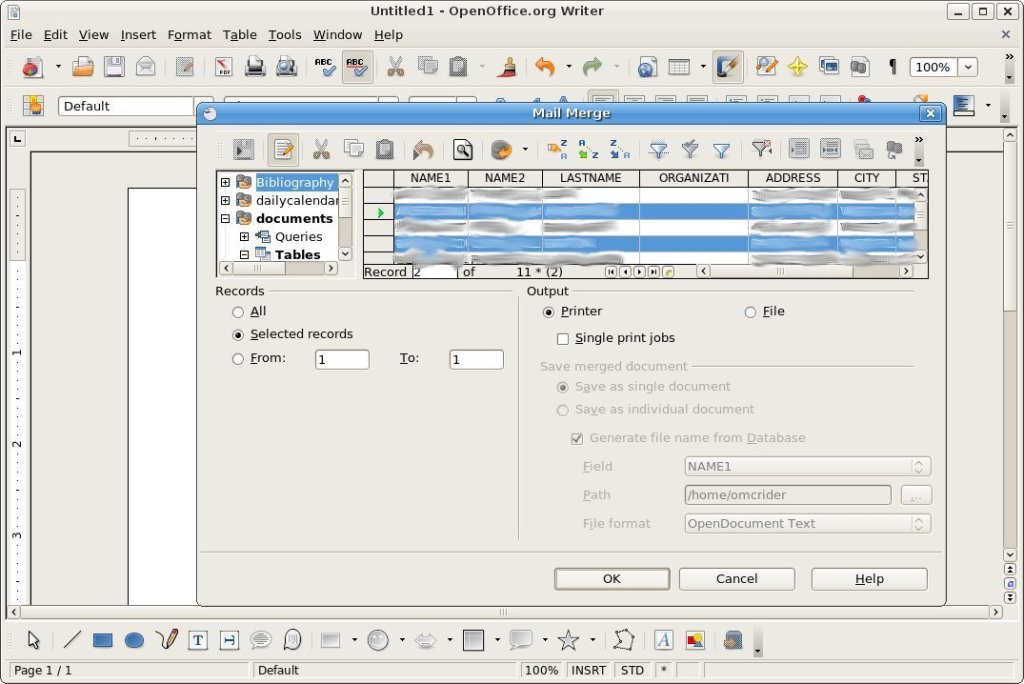Click the To record number field
The height and width of the screenshot is (684, 1024).
point(477,359)
